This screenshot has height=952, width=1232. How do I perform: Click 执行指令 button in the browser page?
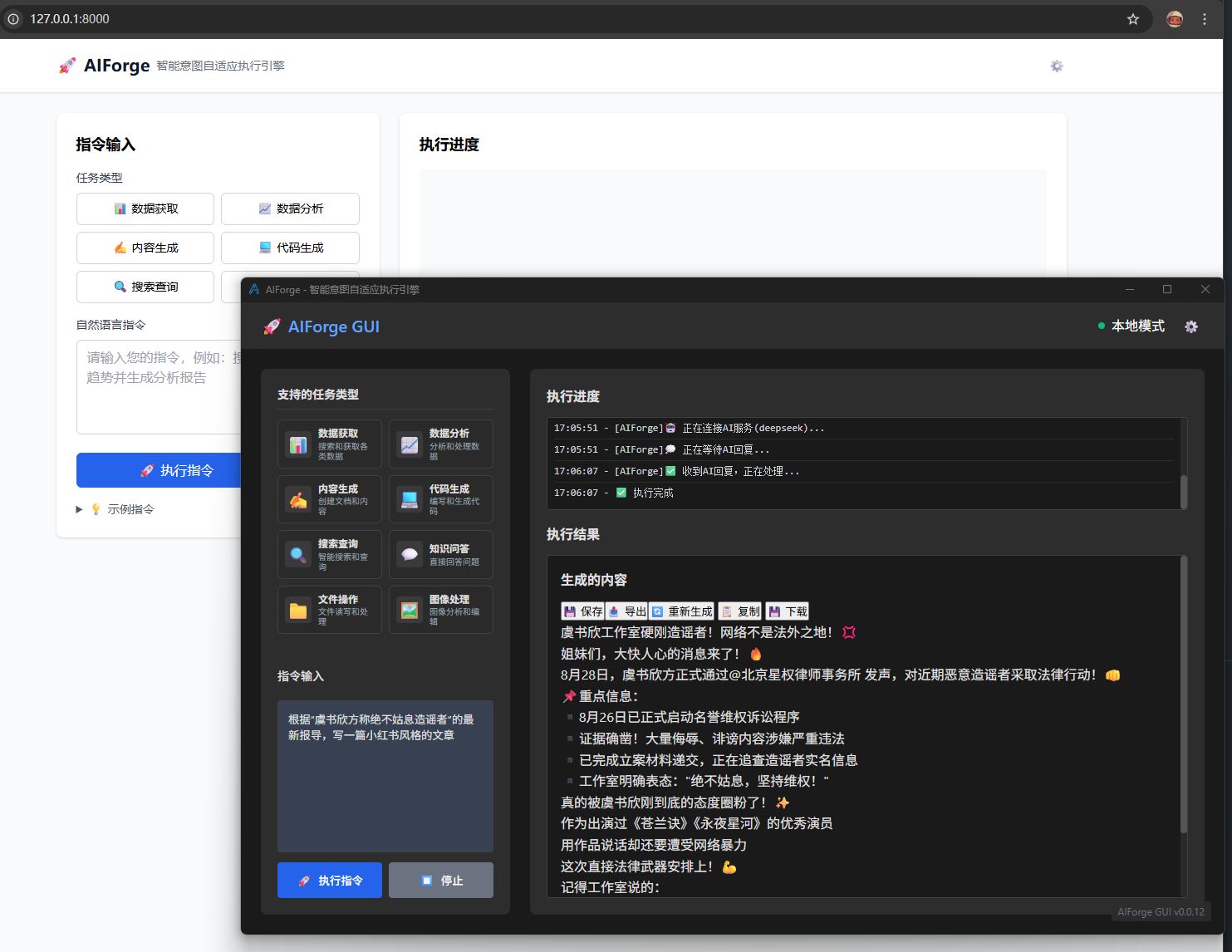(x=159, y=470)
